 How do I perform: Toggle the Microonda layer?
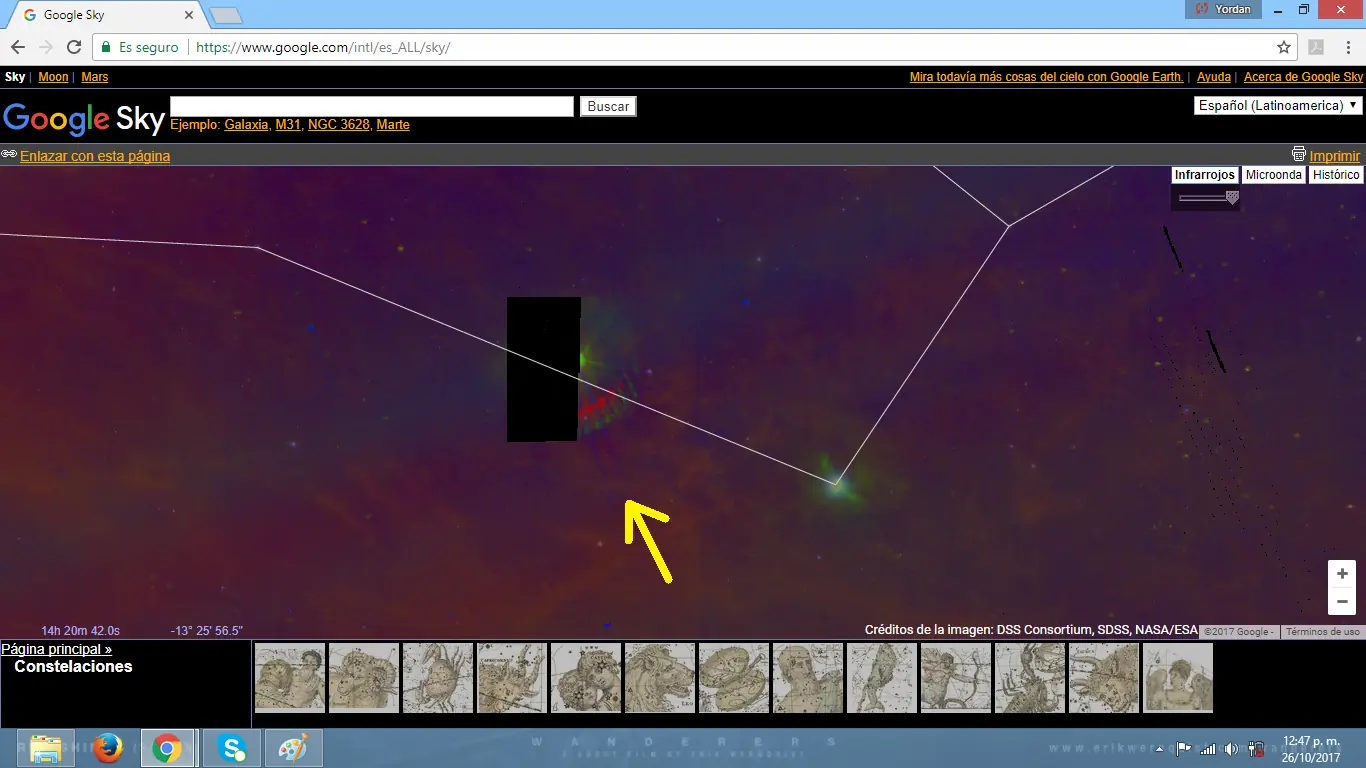point(1274,175)
